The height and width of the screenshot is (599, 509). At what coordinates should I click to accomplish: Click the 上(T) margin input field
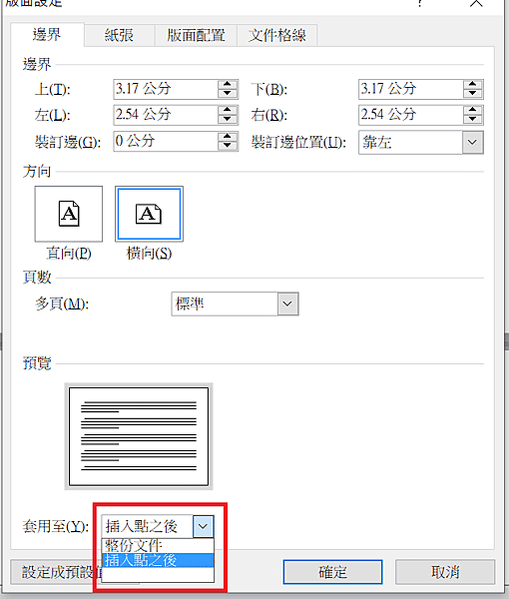[x=165, y=89]
